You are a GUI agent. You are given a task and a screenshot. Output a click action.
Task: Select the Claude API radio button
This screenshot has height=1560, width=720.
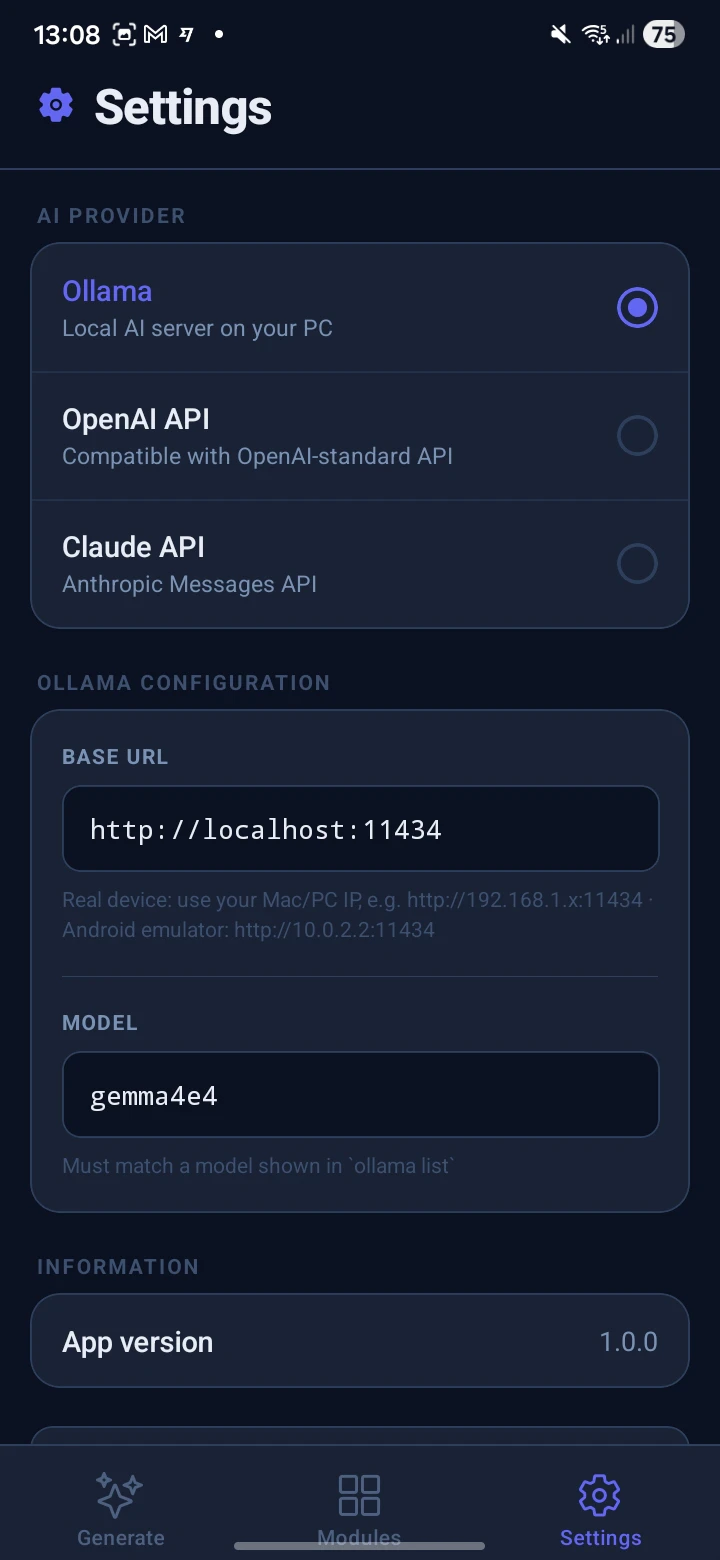pyautogui.click(x=637, y=564)
